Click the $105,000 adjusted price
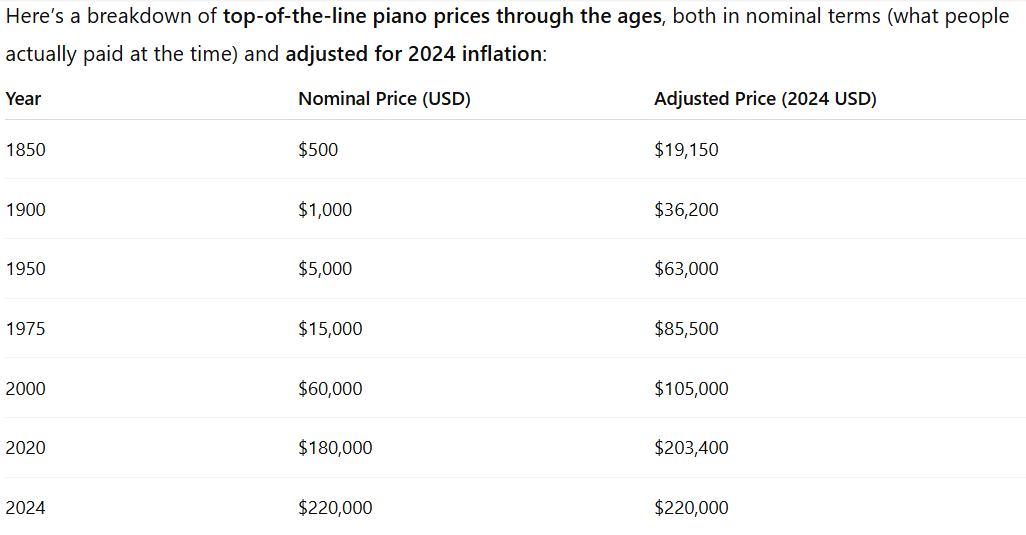 (x=691, y=388)
